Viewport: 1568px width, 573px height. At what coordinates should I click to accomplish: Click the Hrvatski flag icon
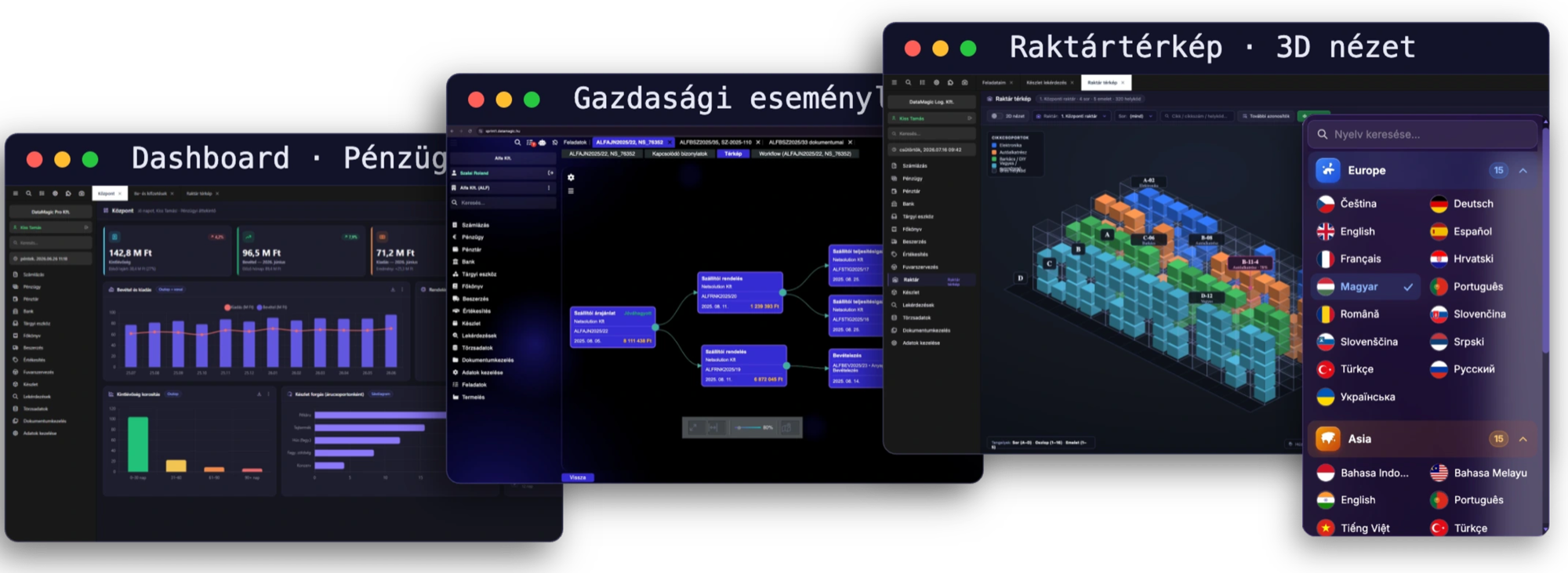[x=1439, y=259]
